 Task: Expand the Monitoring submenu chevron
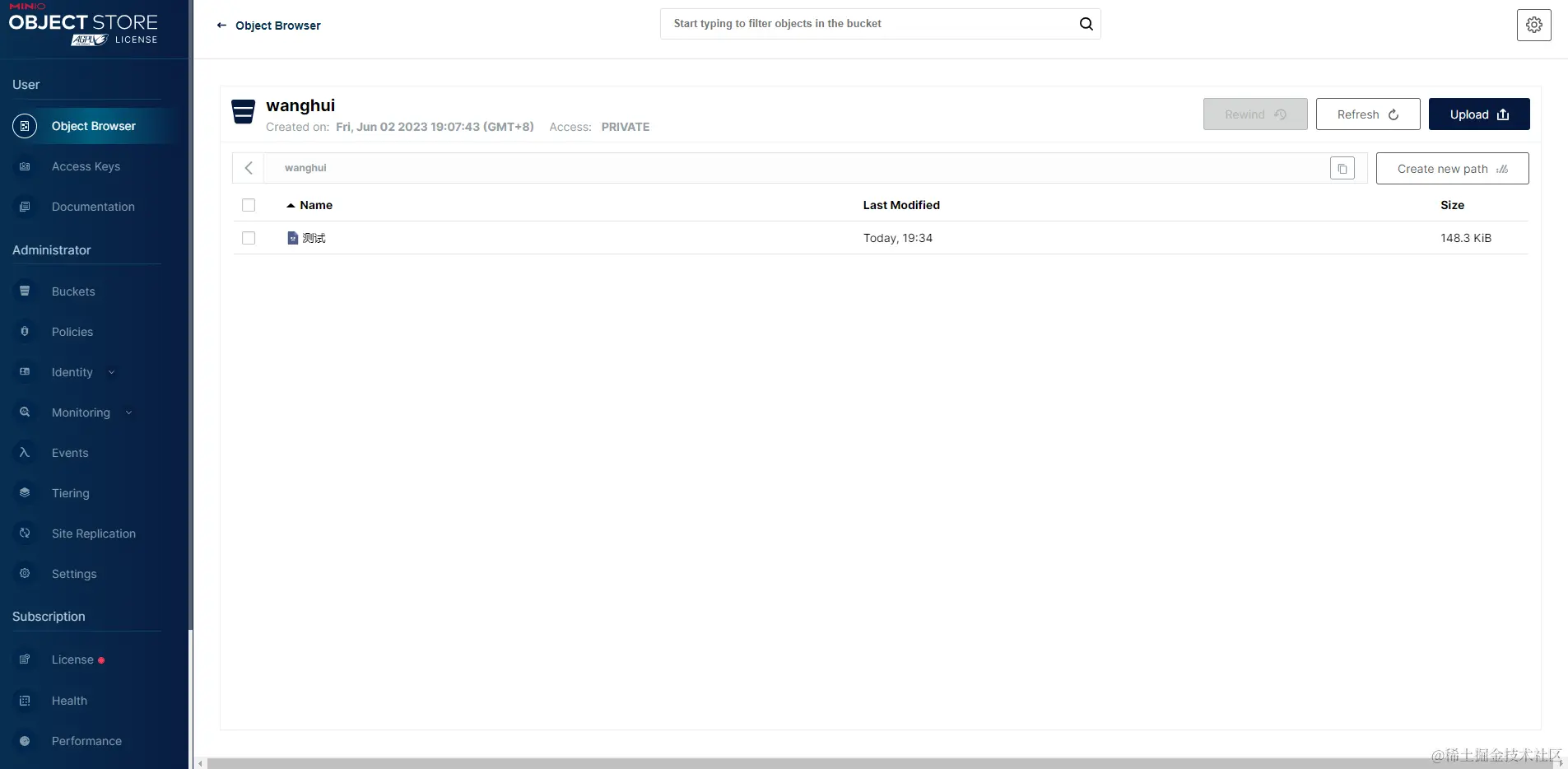129,412
